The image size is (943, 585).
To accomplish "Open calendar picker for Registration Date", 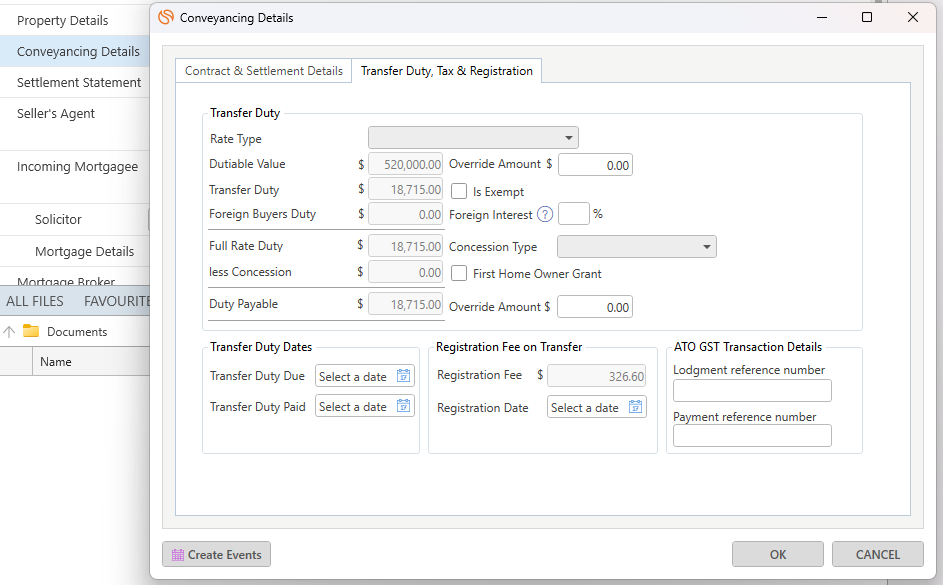I will click(635, 407).
